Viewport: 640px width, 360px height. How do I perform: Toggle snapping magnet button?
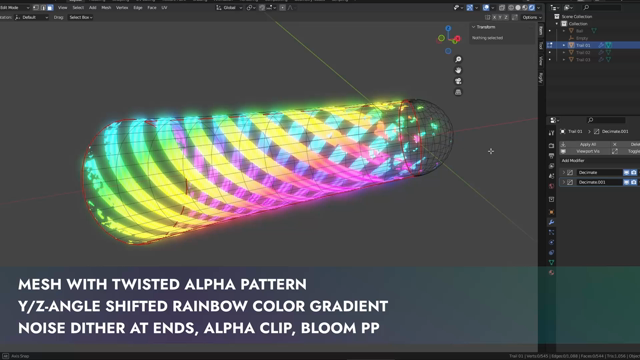coord(262,8)
